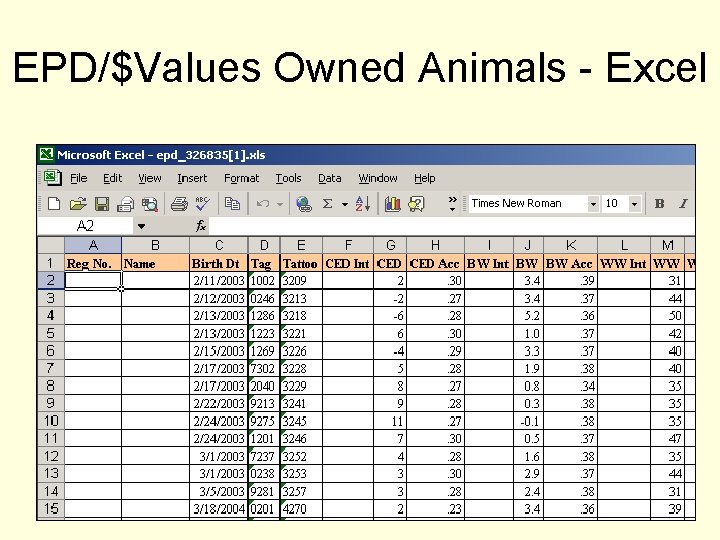720x540 pixels.
Task: Click the 'Reg No.' header cell
Action: 93,263
